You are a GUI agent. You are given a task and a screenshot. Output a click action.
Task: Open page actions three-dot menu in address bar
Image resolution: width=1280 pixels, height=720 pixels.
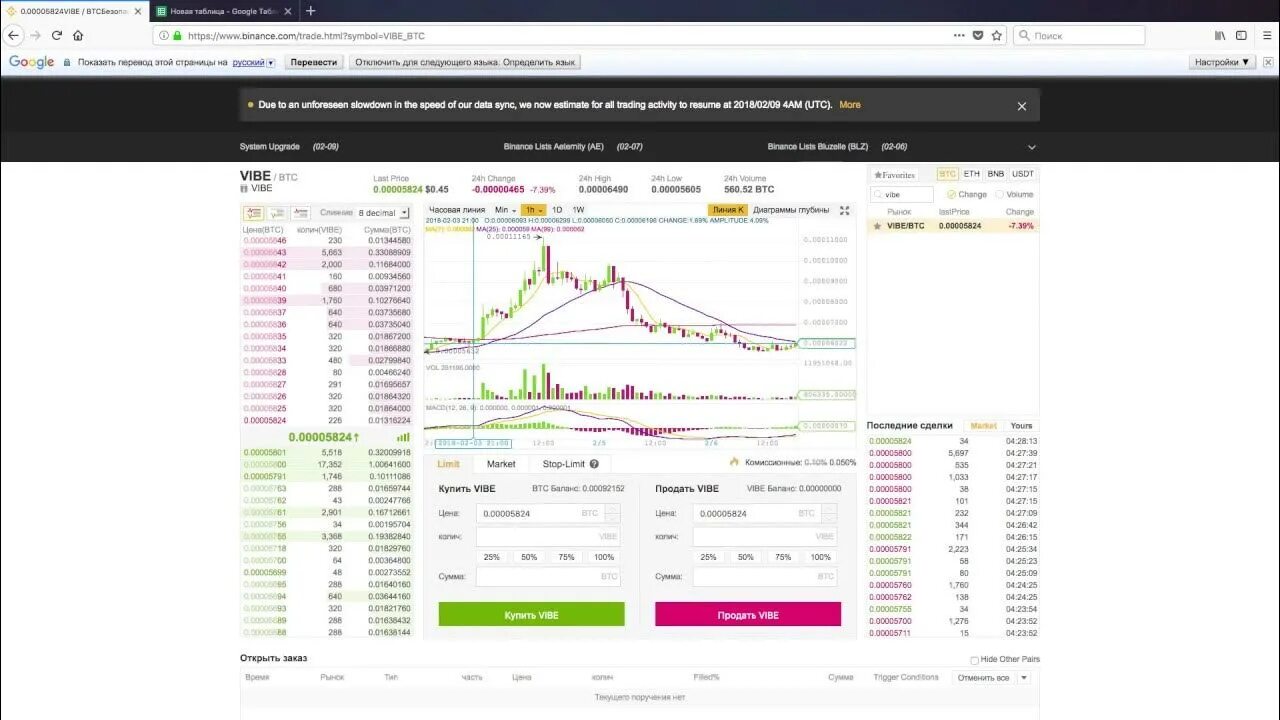coord(958,35)
